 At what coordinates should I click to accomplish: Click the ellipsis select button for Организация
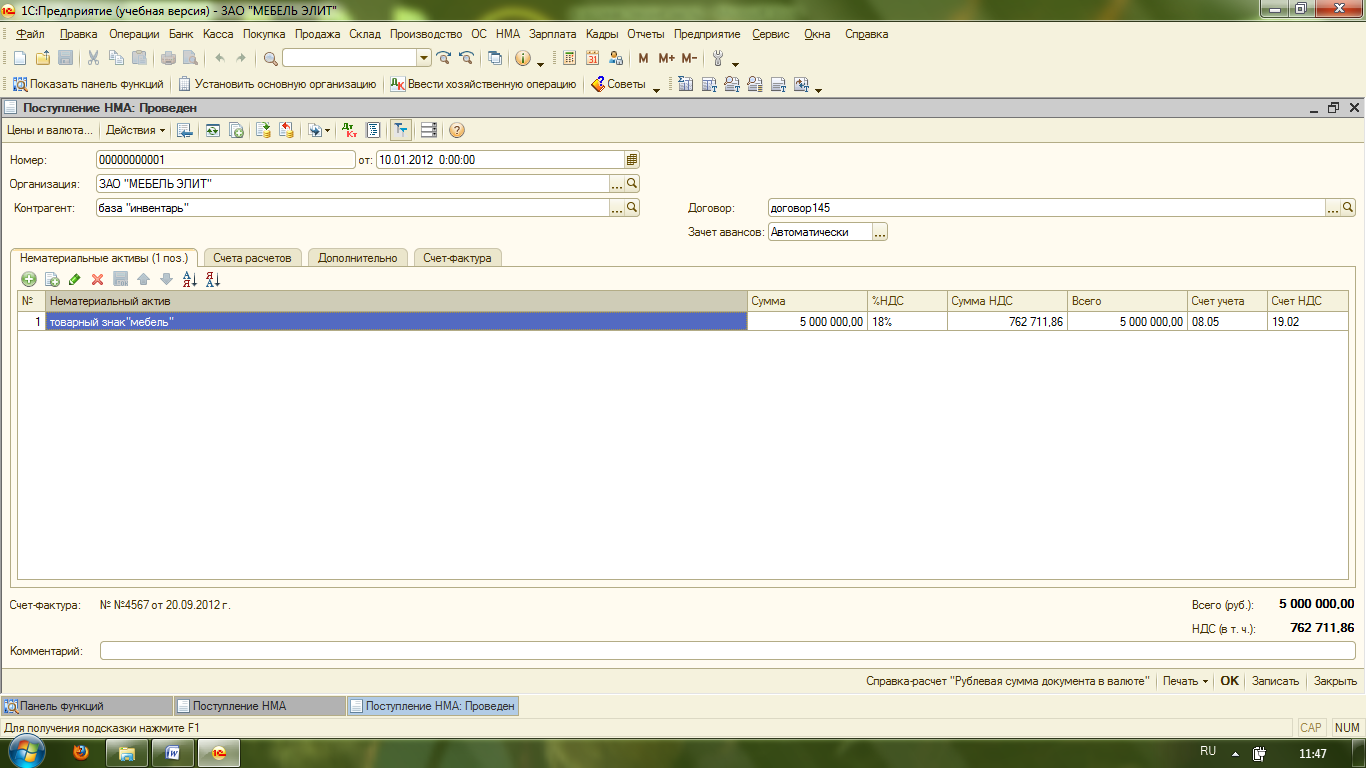click(x=617, y=184)
